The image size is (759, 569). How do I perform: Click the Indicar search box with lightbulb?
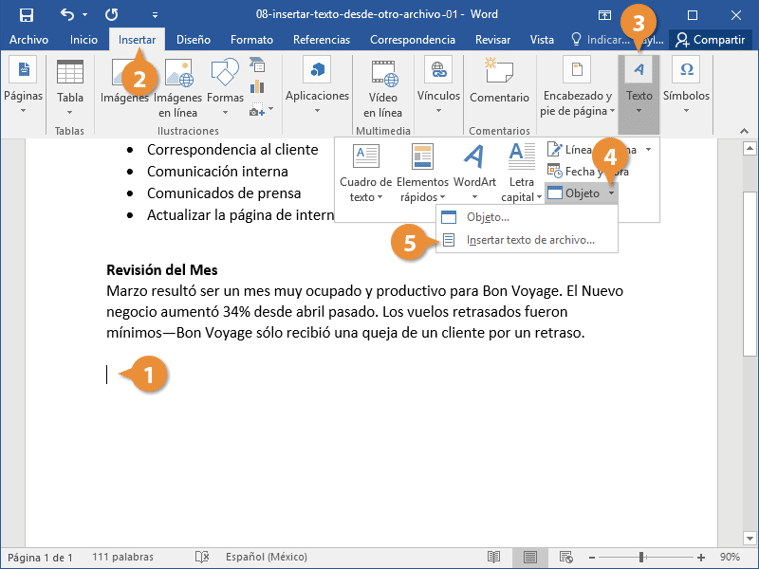click(x=600, y=40)
